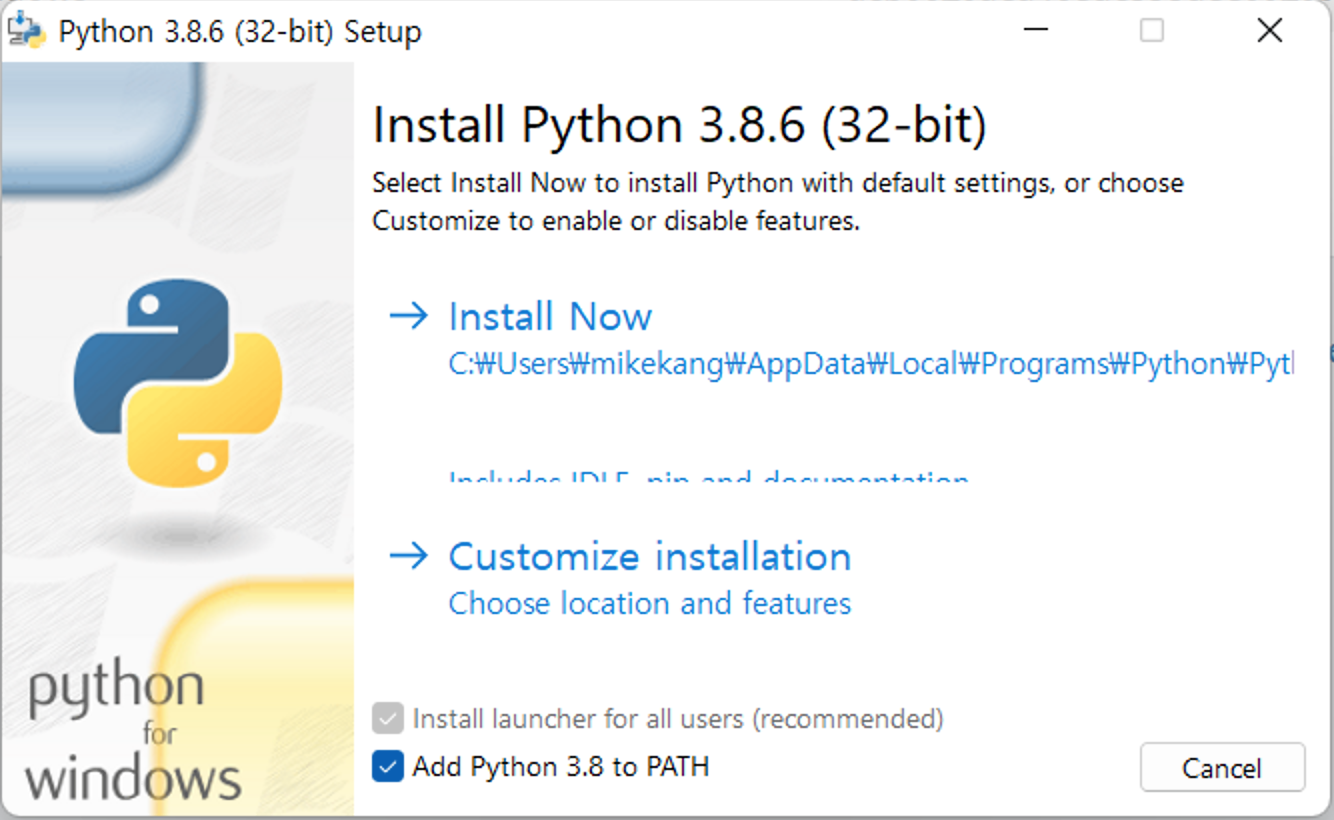
Task: Close the Python Setup window
Action: coord(1270,31)
